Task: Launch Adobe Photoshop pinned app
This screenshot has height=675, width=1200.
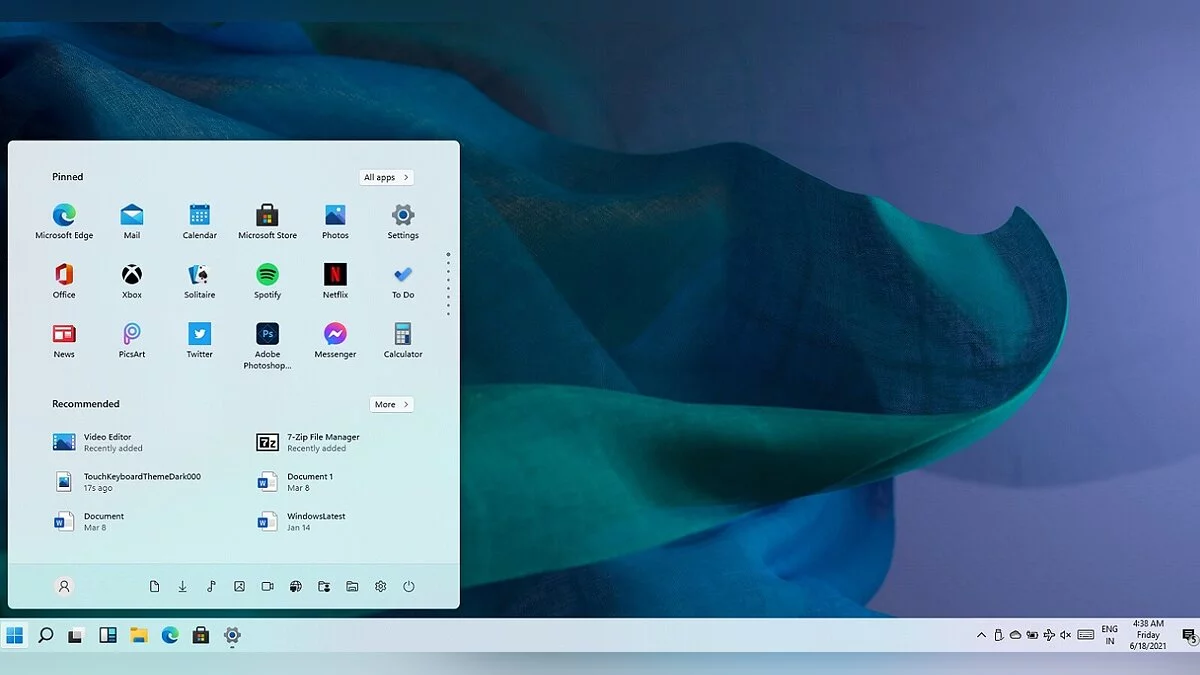Action: click(x=267, y=335)
